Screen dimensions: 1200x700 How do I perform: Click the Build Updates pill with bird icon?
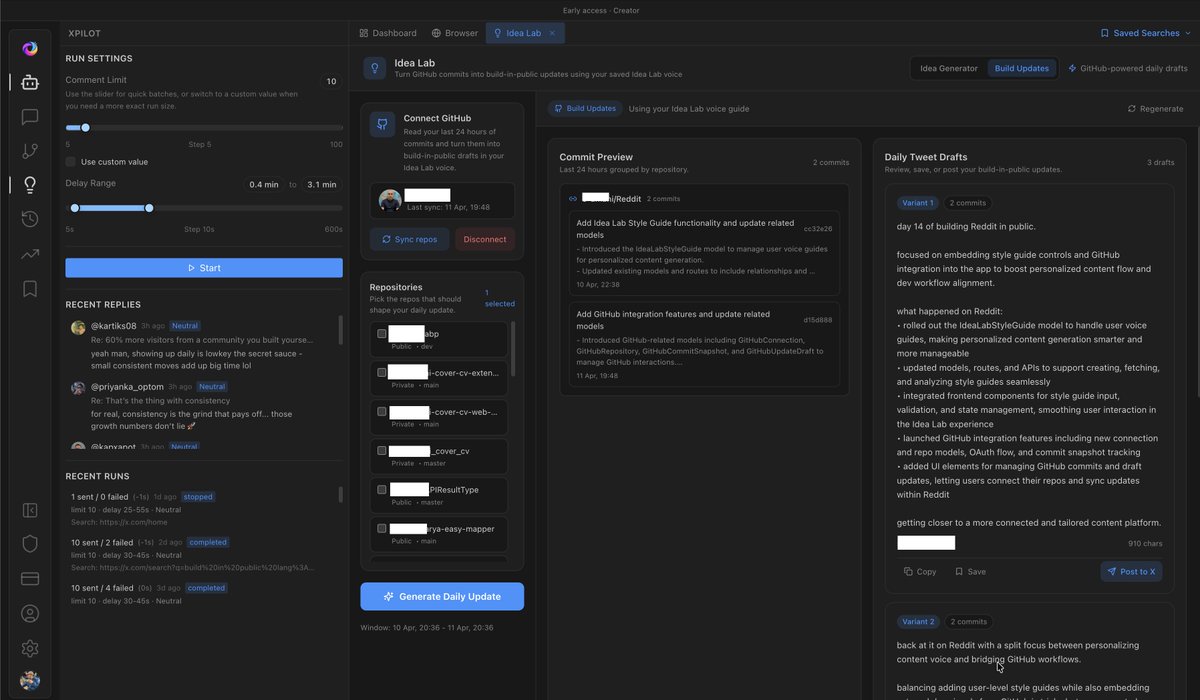tap(585, 108)
